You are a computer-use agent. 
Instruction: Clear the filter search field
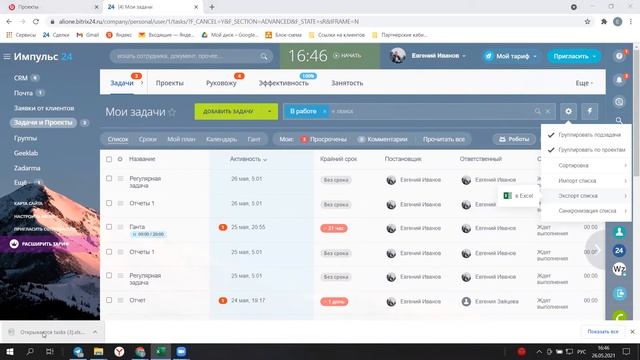[548, 111]
